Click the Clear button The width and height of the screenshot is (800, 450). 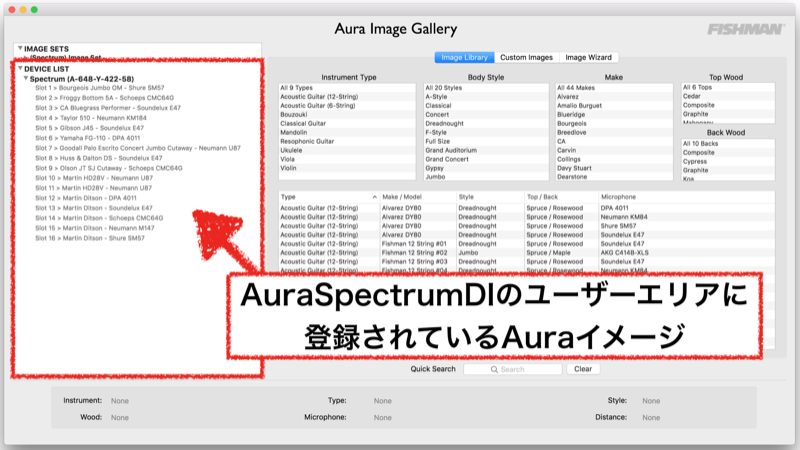pos(583,369)
